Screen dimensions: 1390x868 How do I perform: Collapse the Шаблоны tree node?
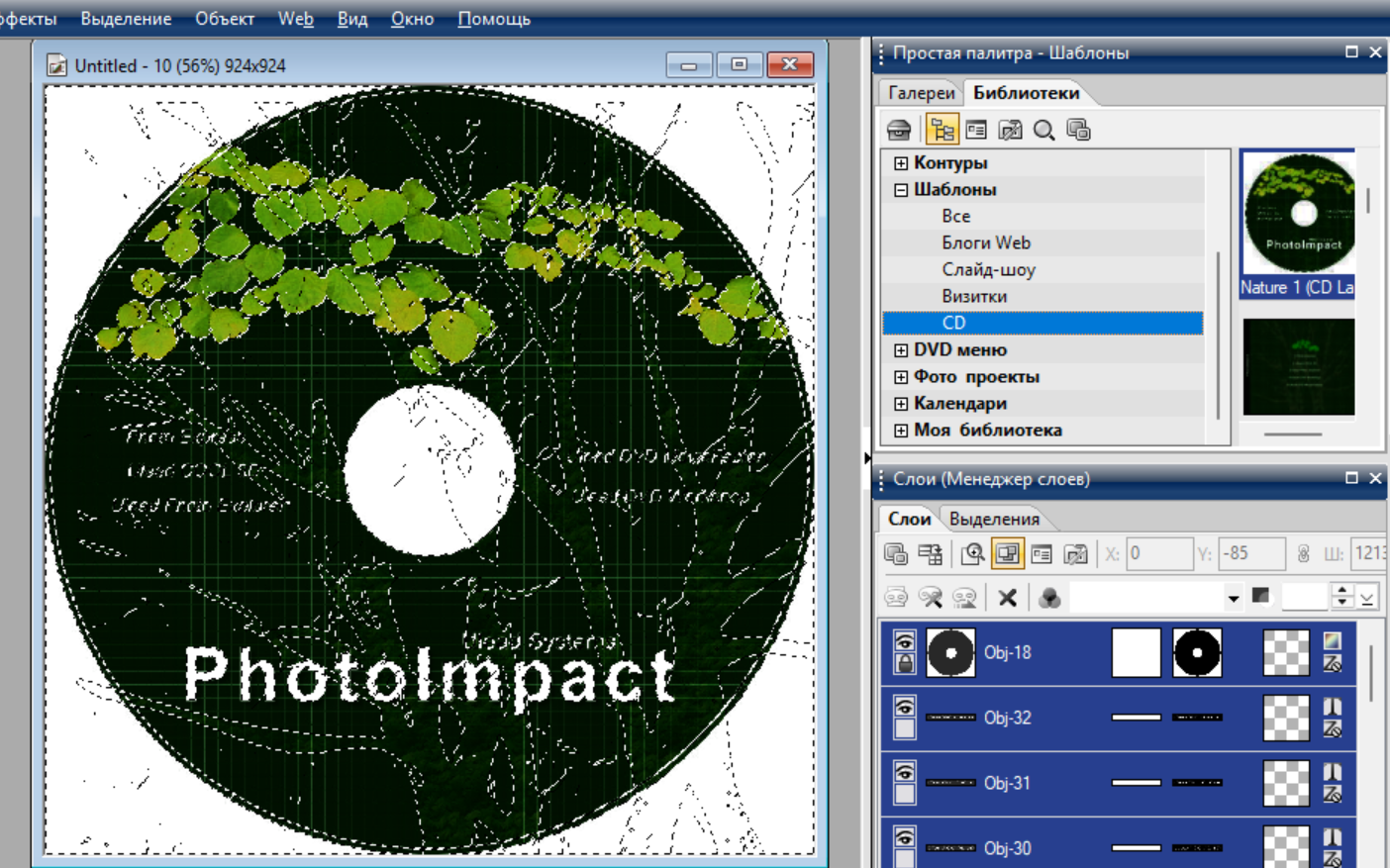[x=901, y=190]
